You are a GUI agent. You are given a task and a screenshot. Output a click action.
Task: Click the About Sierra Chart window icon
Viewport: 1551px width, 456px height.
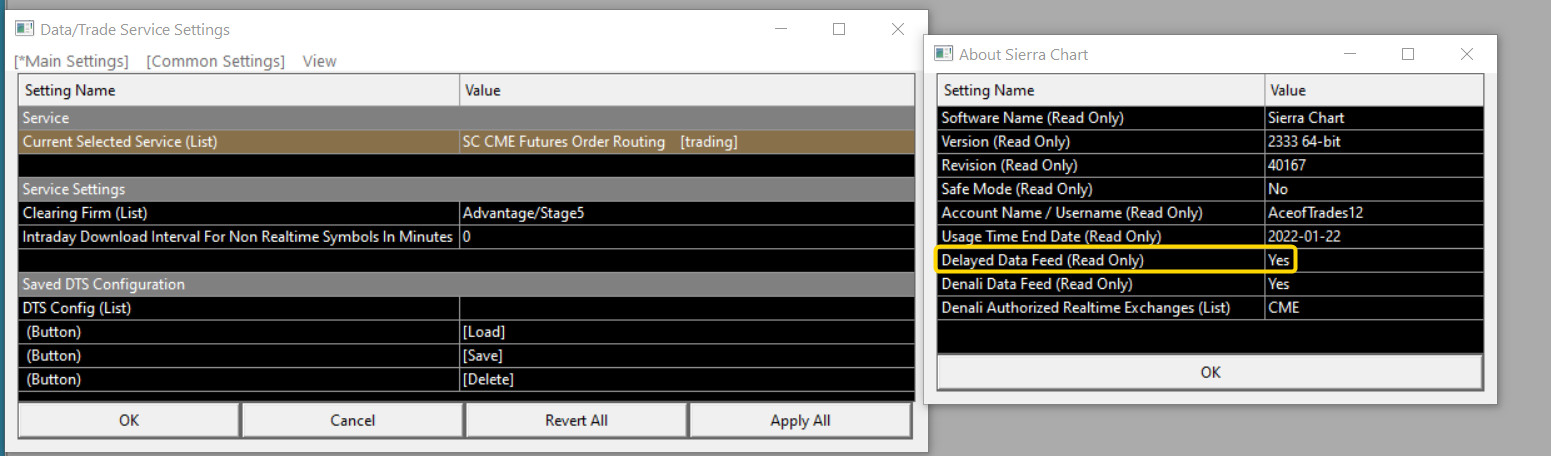[x=943, y=54]
